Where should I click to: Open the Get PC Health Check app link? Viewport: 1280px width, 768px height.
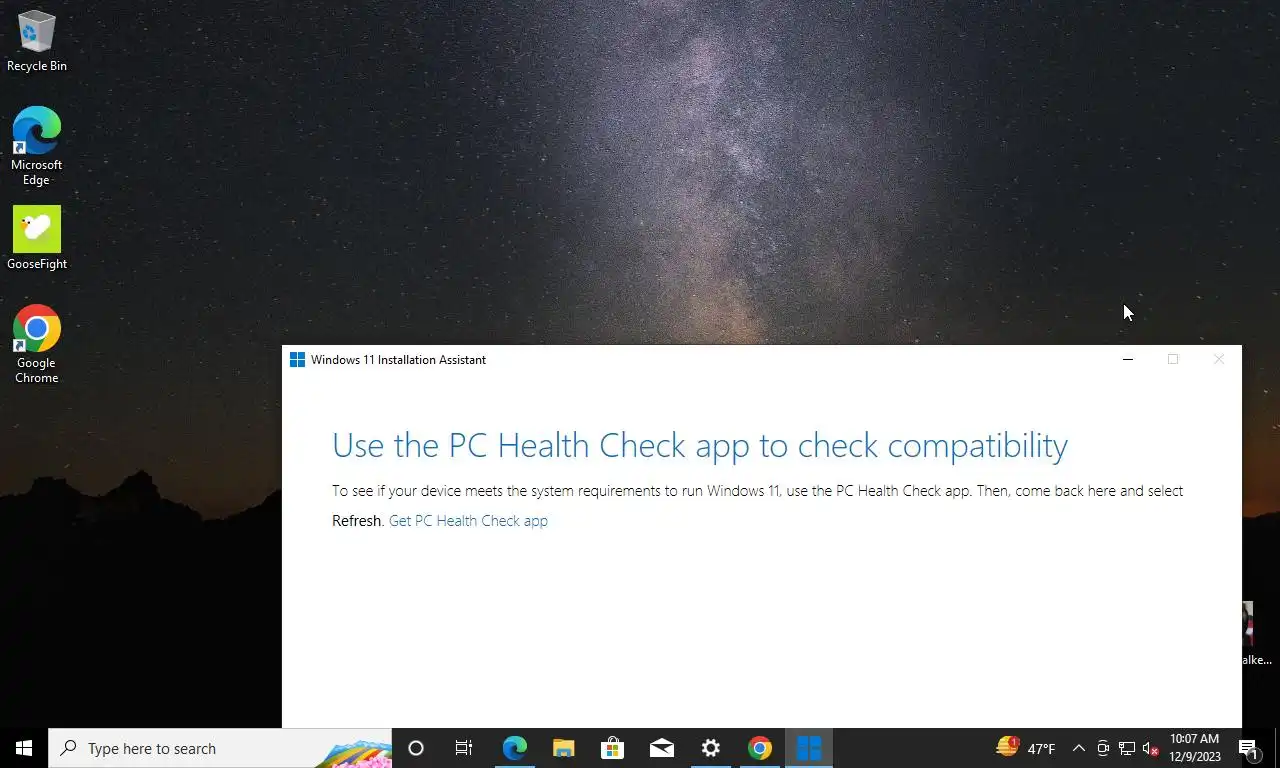(x=468, y=521)
